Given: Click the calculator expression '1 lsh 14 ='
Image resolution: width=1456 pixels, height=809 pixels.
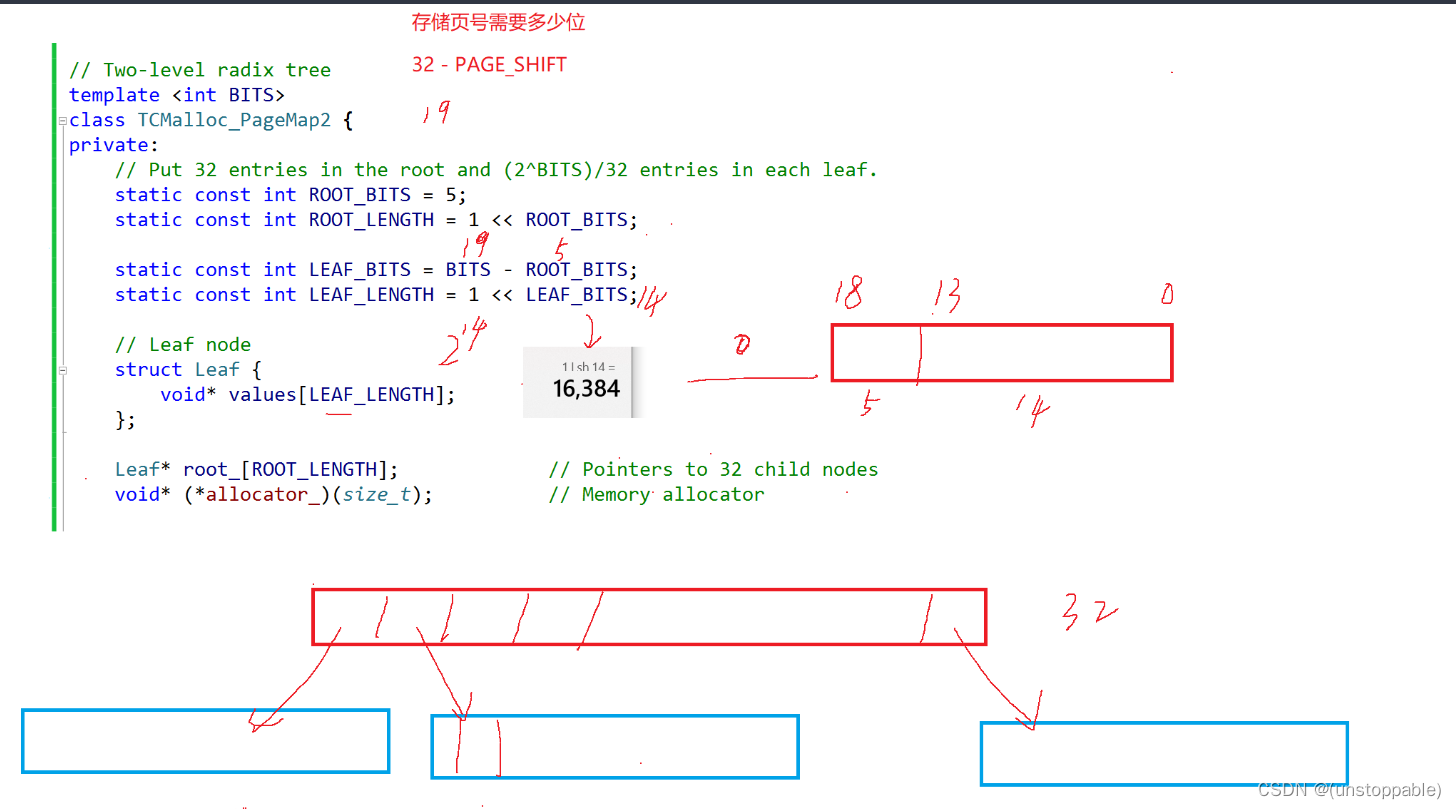Looking at the screenshot, I should pos(588,367).
